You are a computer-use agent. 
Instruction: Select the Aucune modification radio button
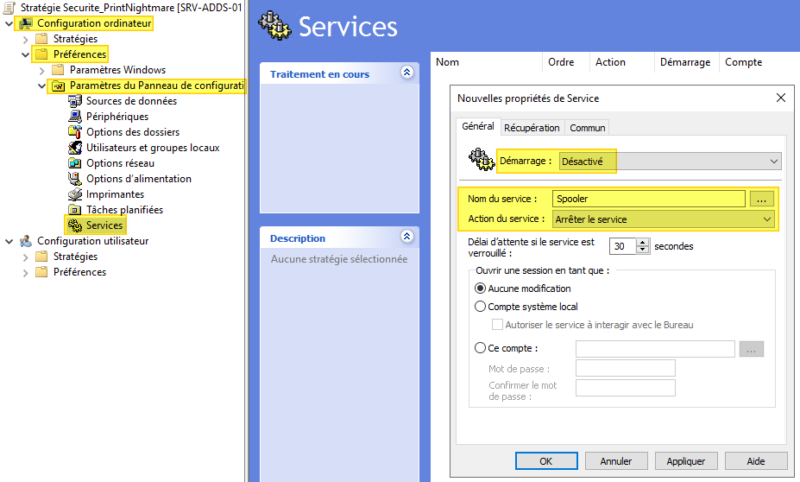[x=480, y=288]
